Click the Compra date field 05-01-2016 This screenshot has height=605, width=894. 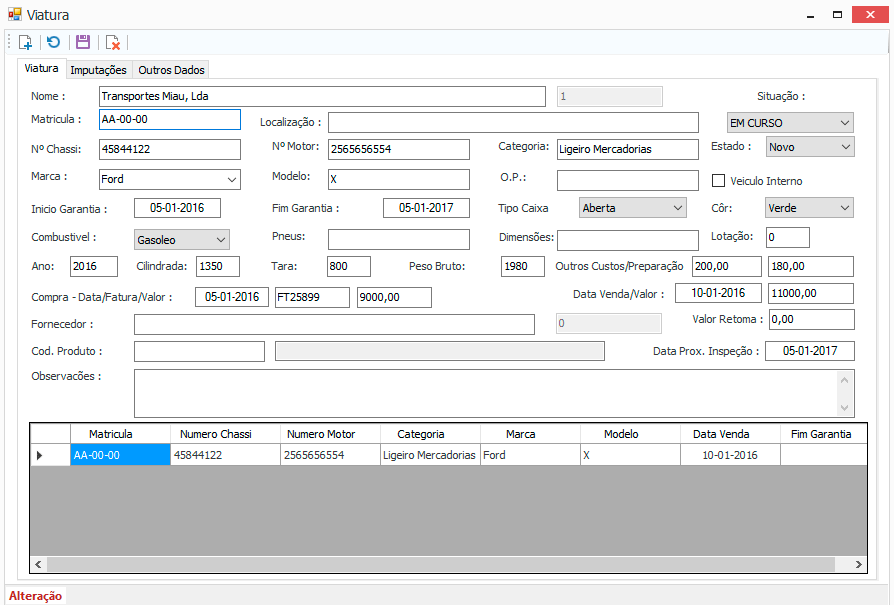coord(232,297)
